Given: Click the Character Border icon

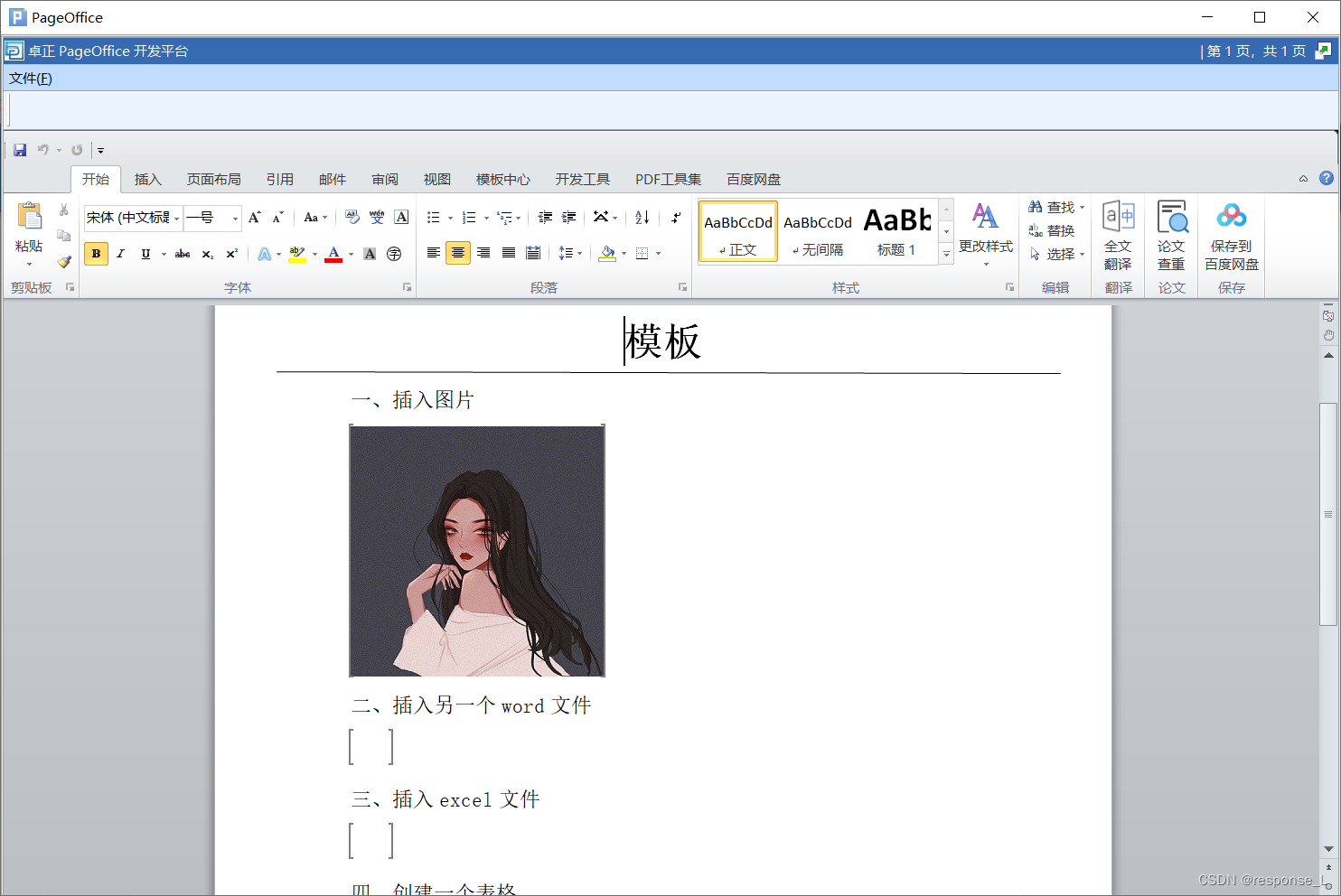Looking at the screenshot, I should 402,218.
